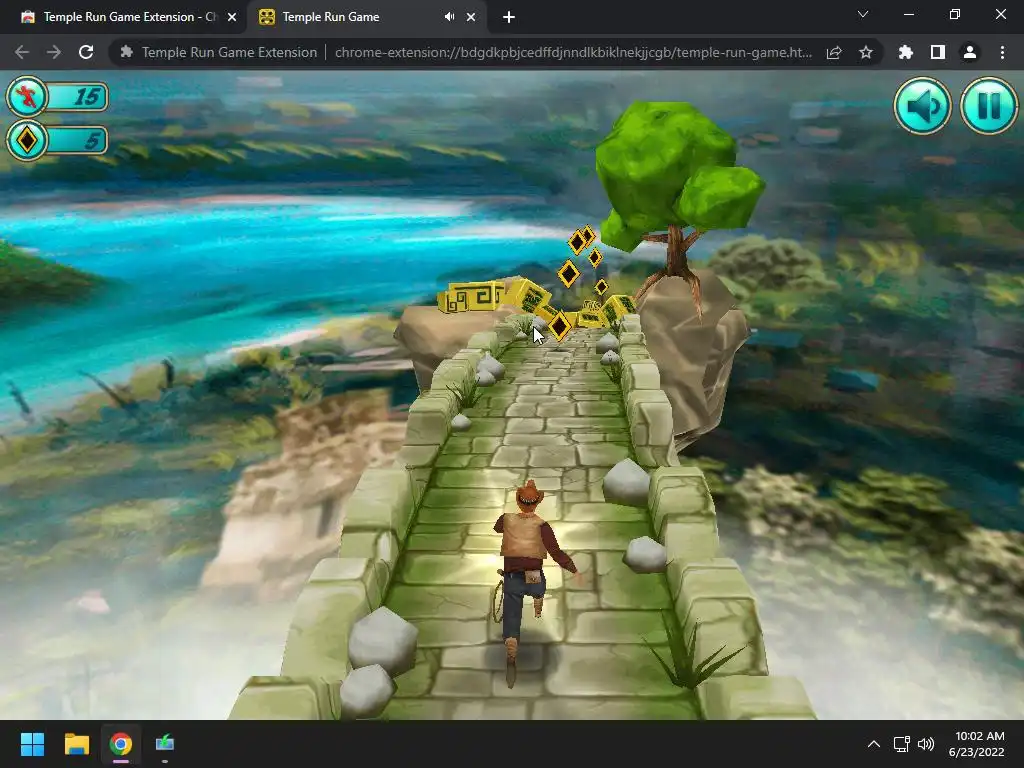
Task: Restore down the Chrome window
Action: (955, 14)
